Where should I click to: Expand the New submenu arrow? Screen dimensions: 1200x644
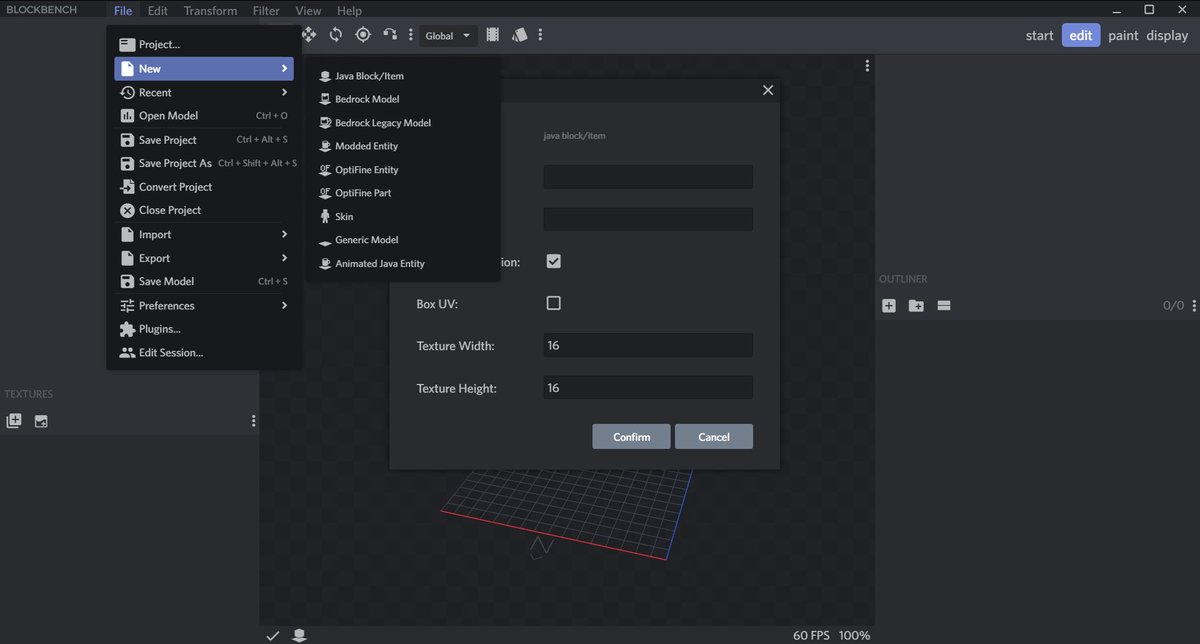(x=284, y=69)
